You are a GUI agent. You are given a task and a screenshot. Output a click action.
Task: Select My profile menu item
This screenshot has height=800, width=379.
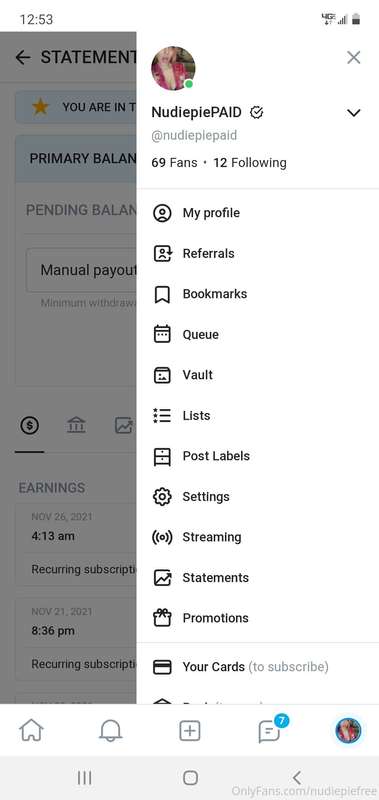click(258, 213)
